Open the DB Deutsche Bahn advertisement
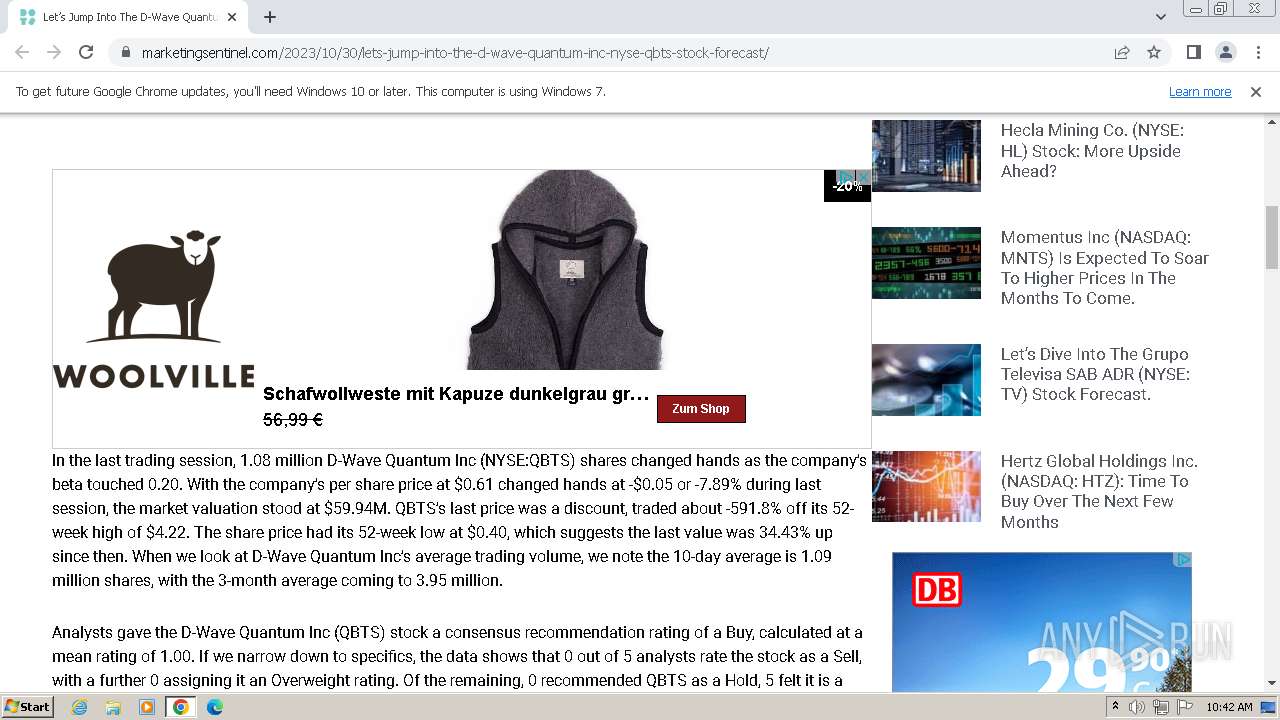The width and height of the screenshot is (1280, 720). pos(1042,622)
